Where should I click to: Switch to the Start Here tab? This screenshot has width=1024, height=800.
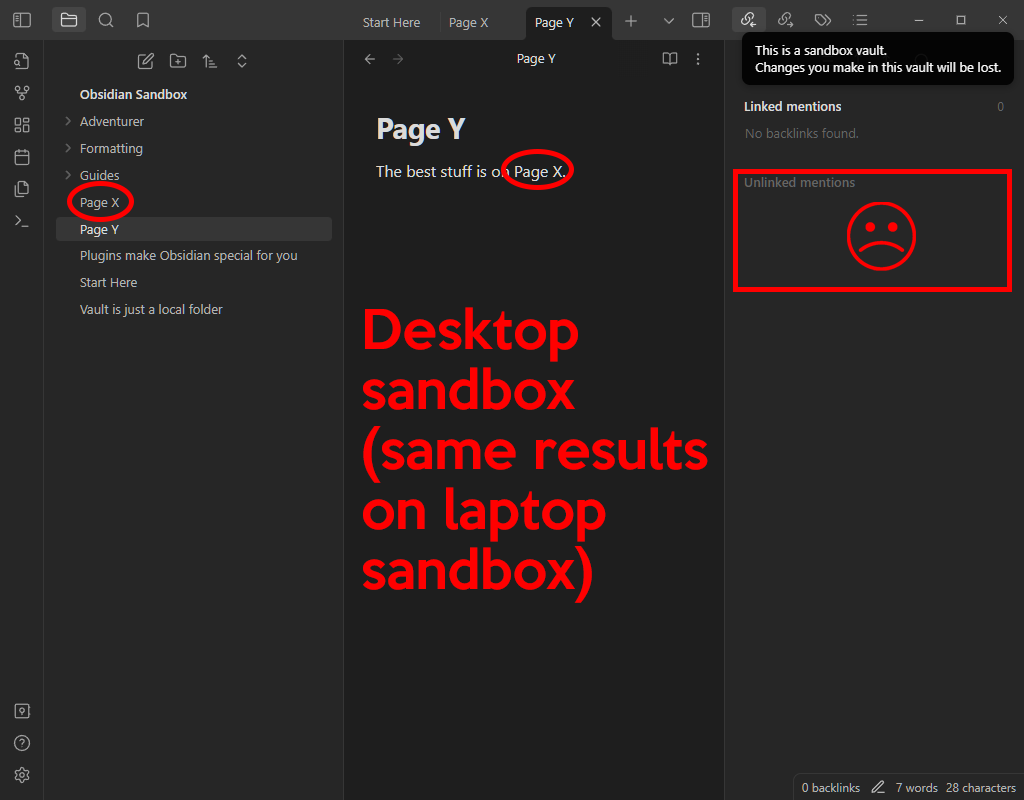(391, 22)
